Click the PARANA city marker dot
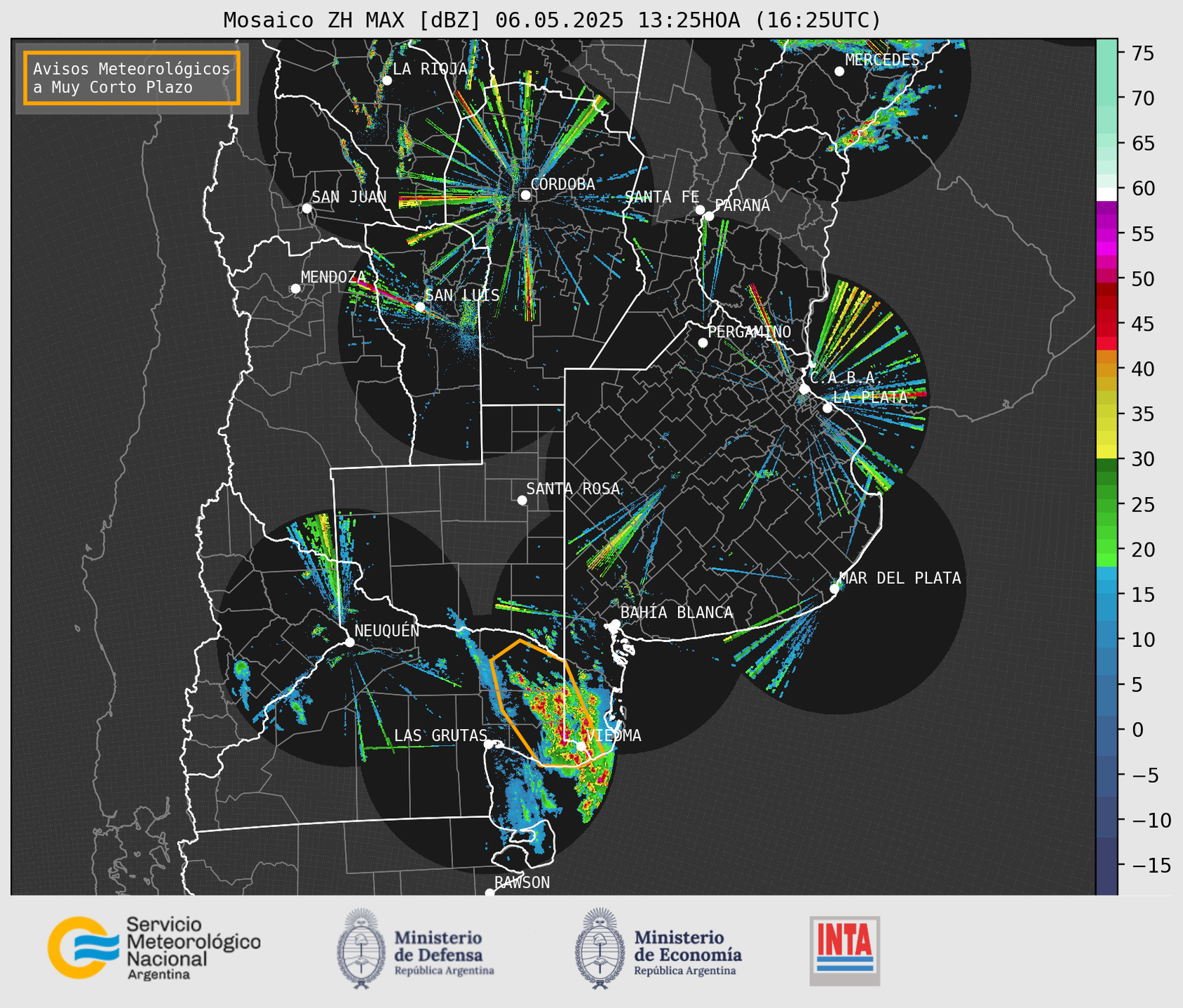This screenshot has width=1183, height=1008. [709, 216]
